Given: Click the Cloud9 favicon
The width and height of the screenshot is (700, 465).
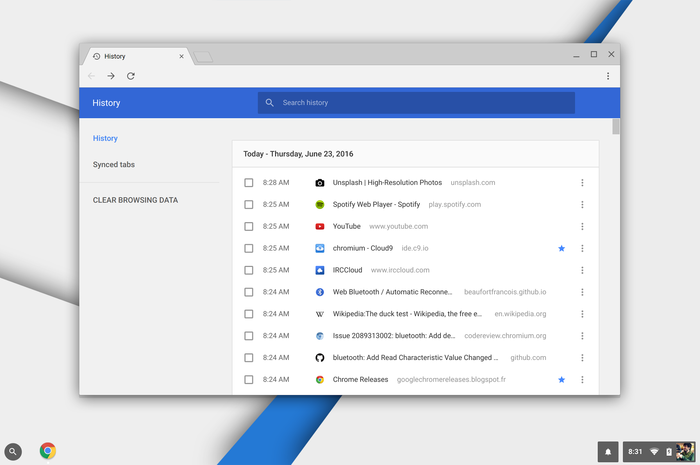Looking at the screenshot, I should (320, 248).
